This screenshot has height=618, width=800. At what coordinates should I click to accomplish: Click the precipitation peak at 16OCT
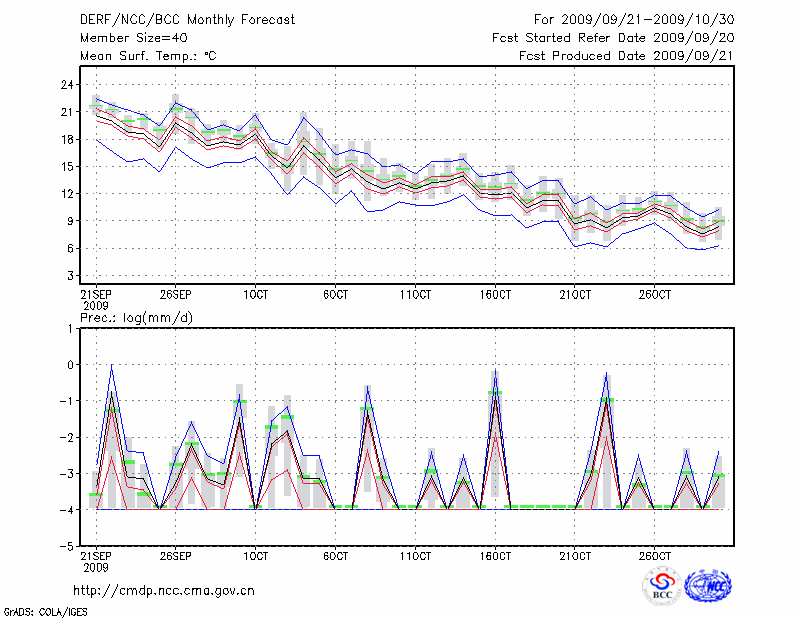[x=495, y=372]
